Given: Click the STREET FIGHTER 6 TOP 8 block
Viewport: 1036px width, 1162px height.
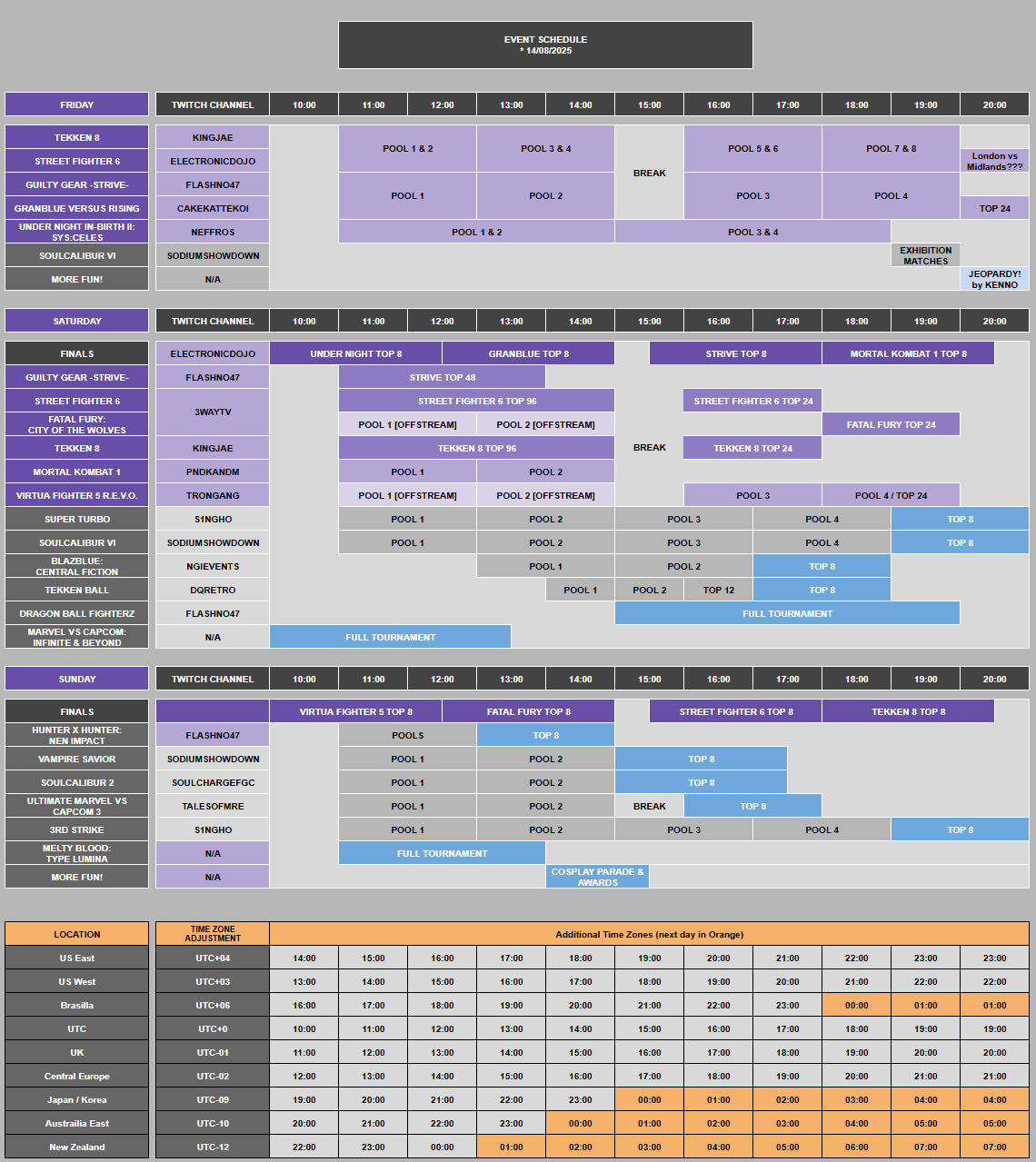Looking at the screenshot, I should [735, 711].
